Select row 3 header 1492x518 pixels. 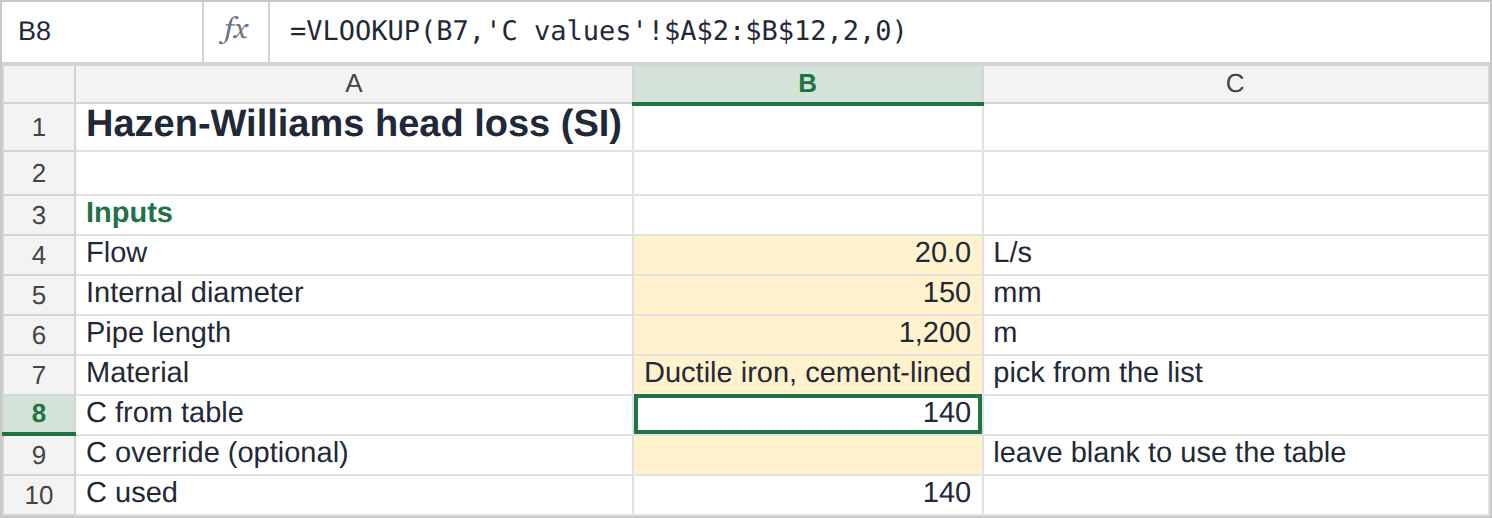pos(39,215)
